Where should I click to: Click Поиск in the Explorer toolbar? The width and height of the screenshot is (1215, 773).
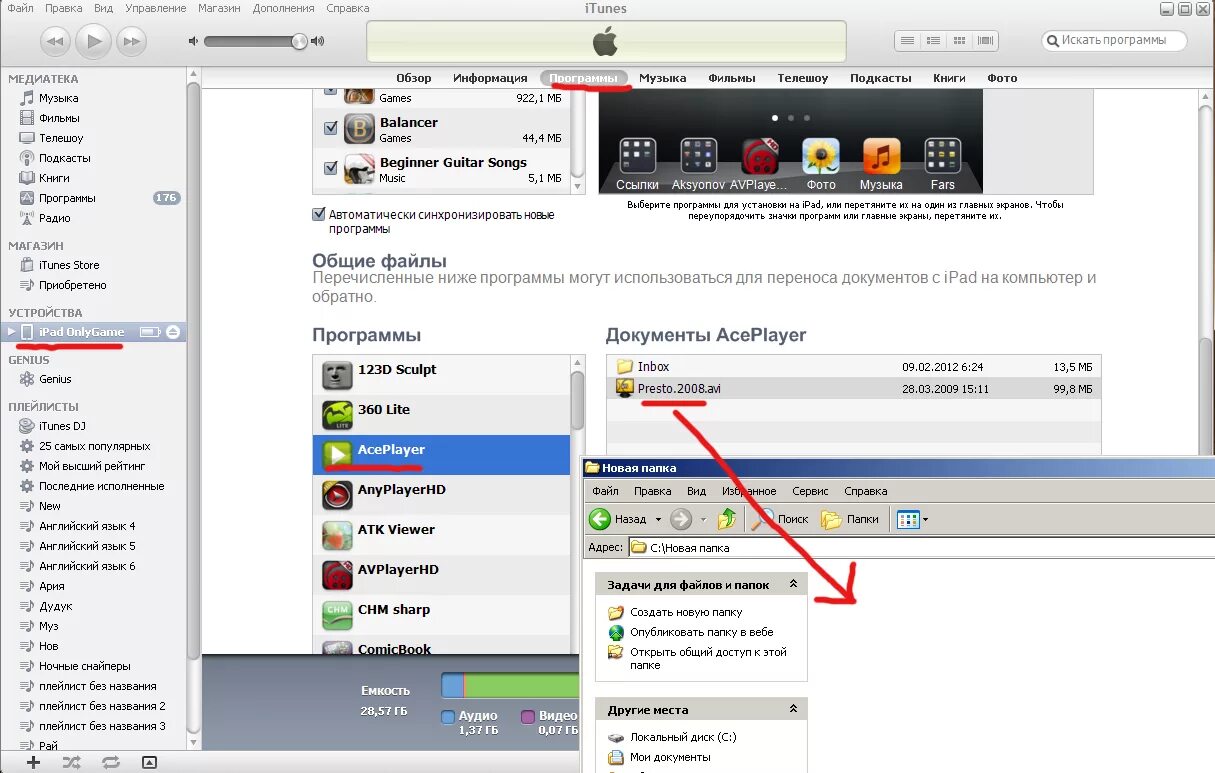[x=780, y=519]
